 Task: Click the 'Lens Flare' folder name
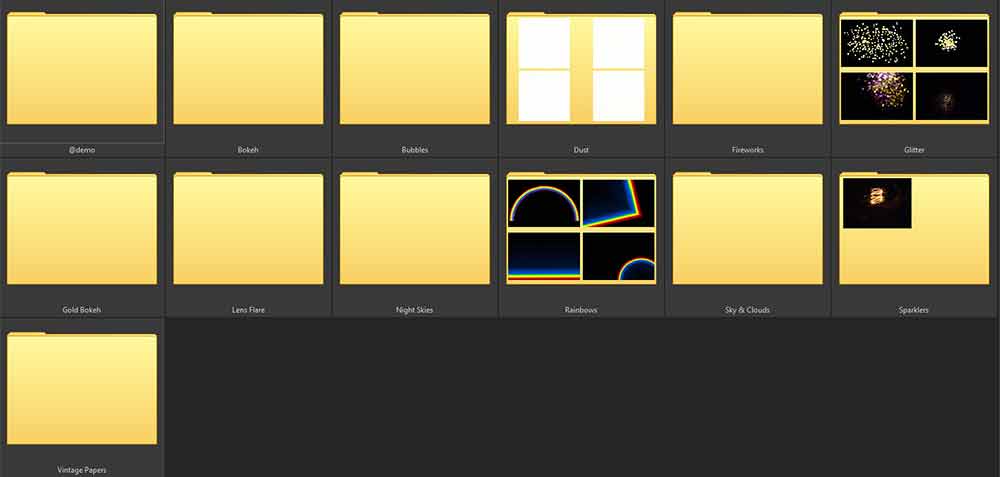[x=248, y=310]
